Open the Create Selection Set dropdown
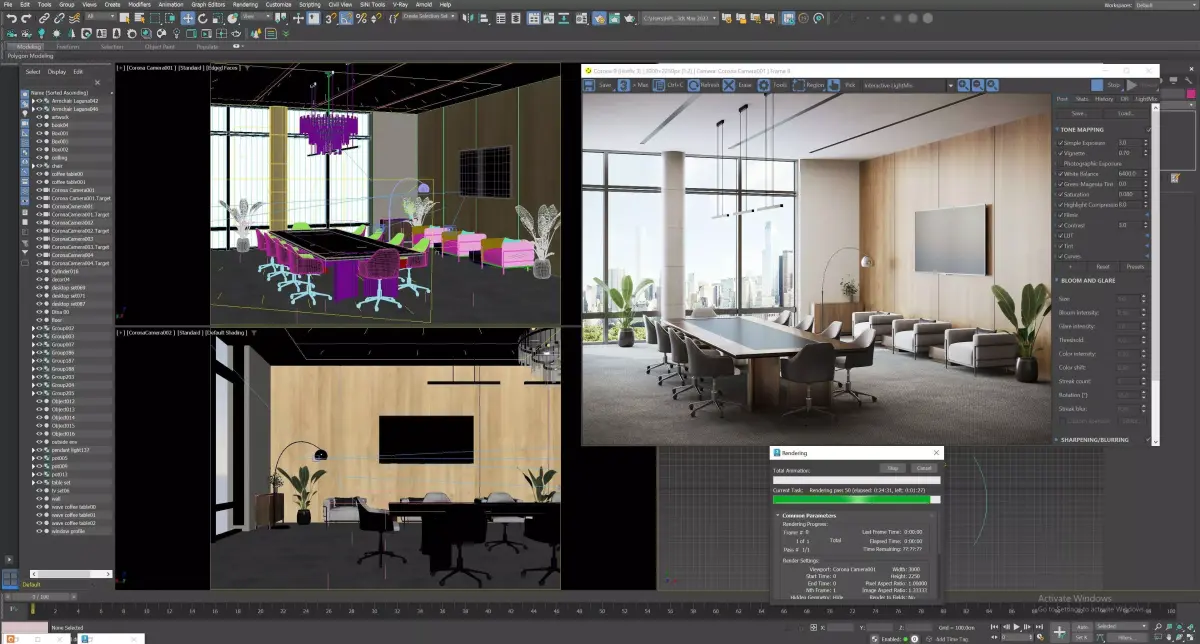The image size is (1200, 644). point(429,16)
